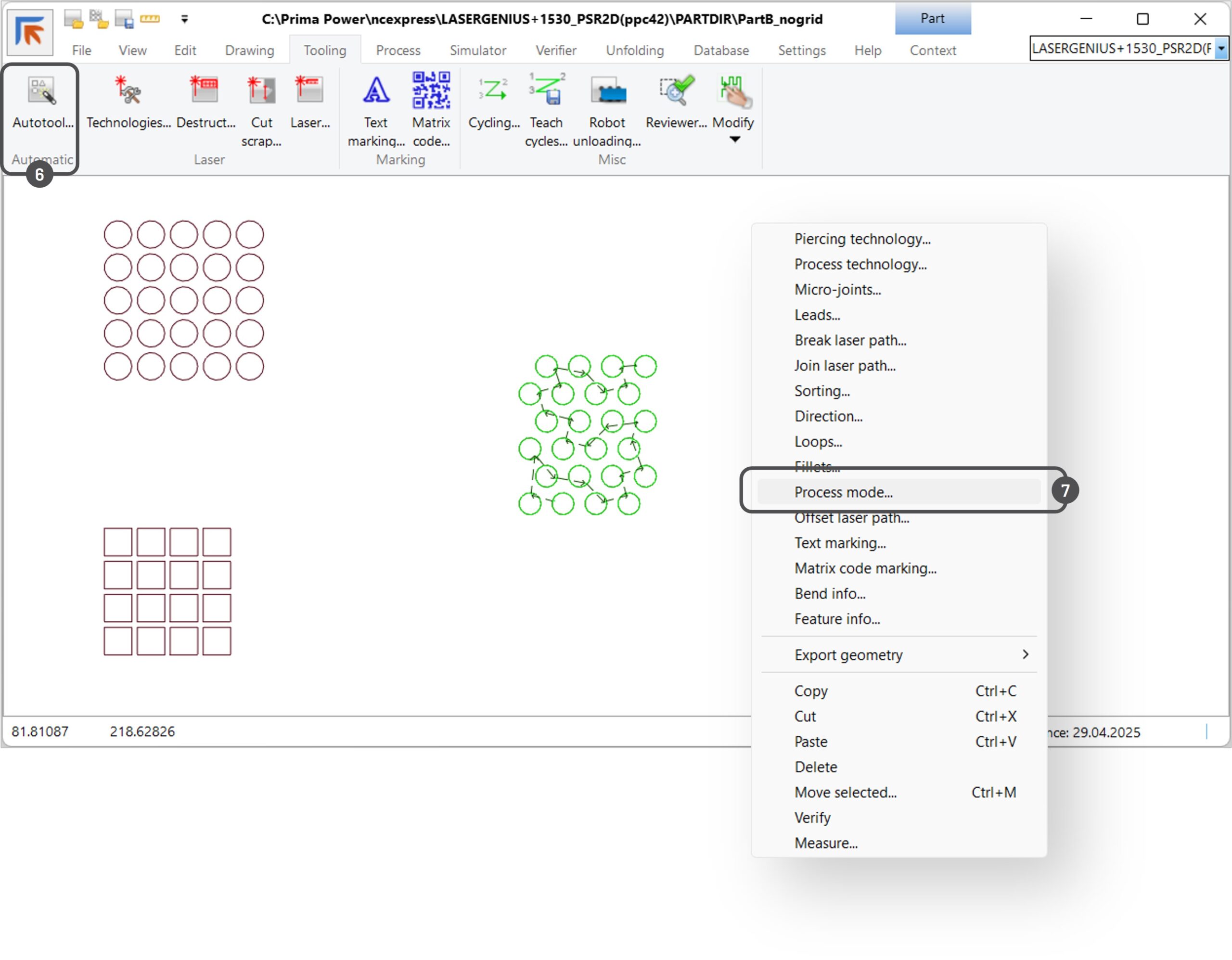Click the measure ruler quick-access icon
The width and height of the screenshot is (1232, 960).
(x=150, y=19)
